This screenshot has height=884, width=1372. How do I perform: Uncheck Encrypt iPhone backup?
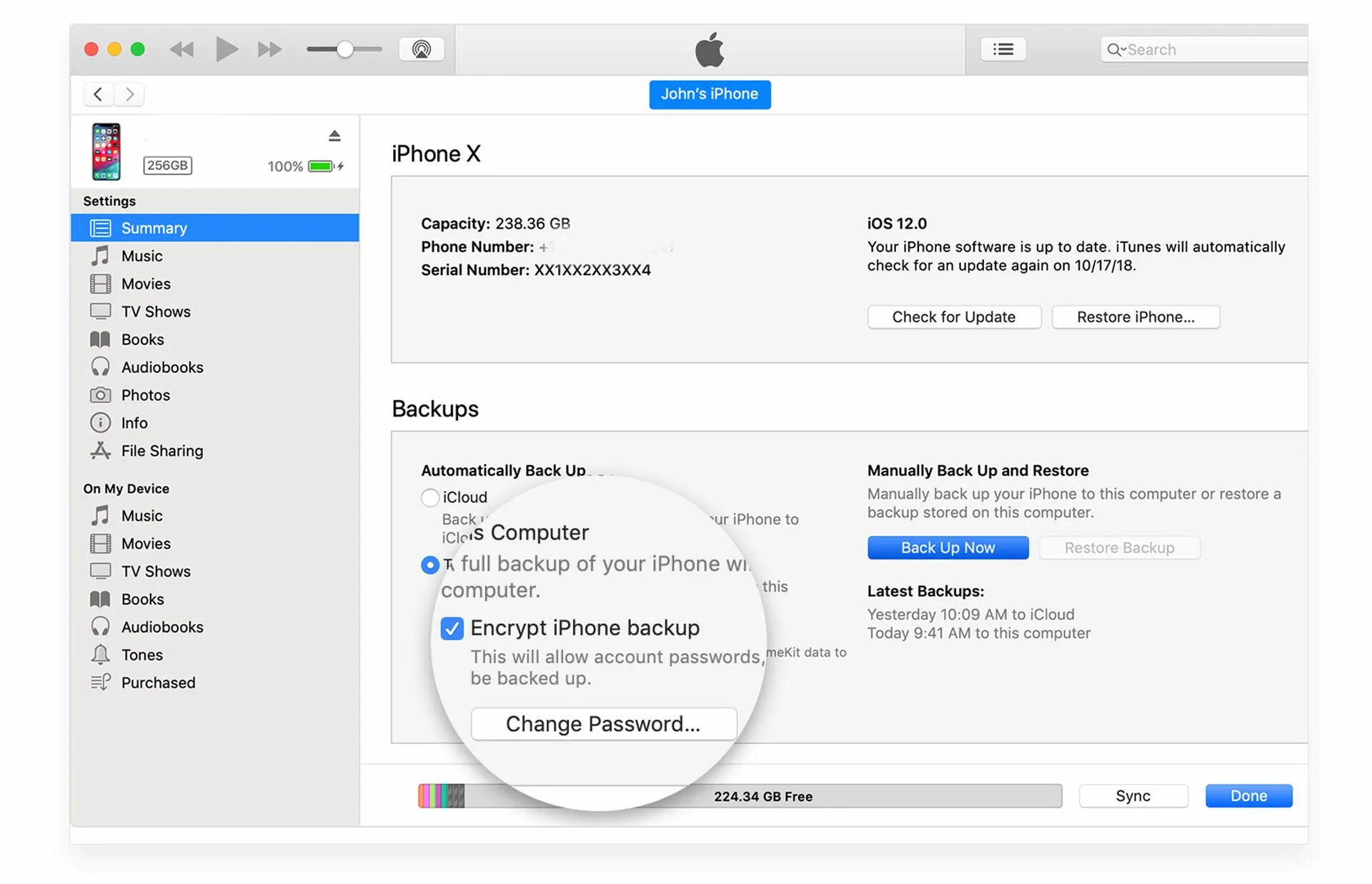click(452, 628)
